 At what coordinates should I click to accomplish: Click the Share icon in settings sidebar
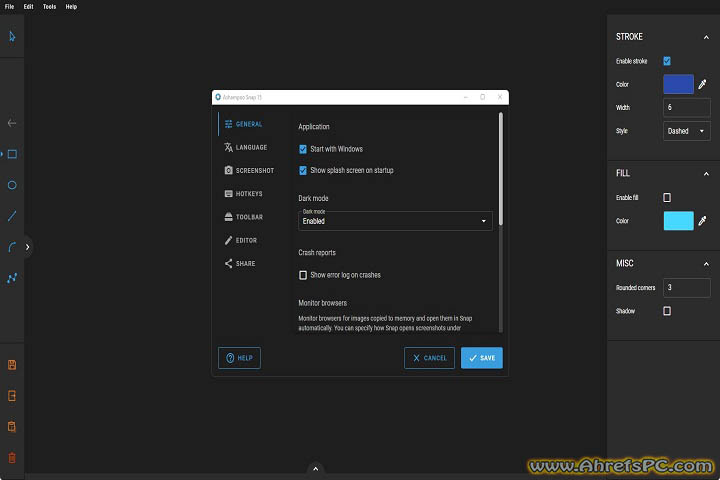pos(228,263)
